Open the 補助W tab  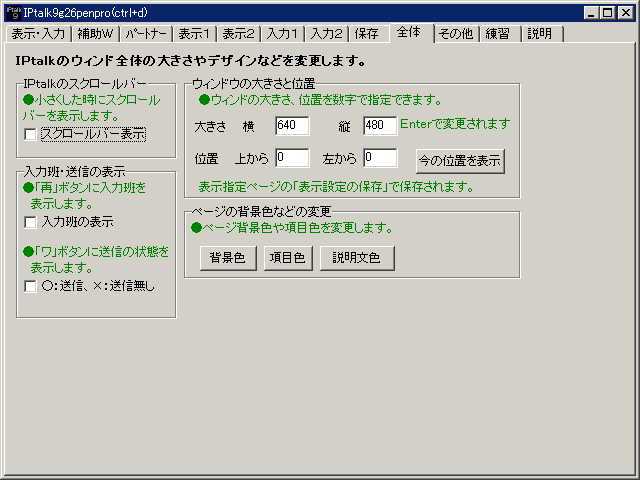coord(95,34)
